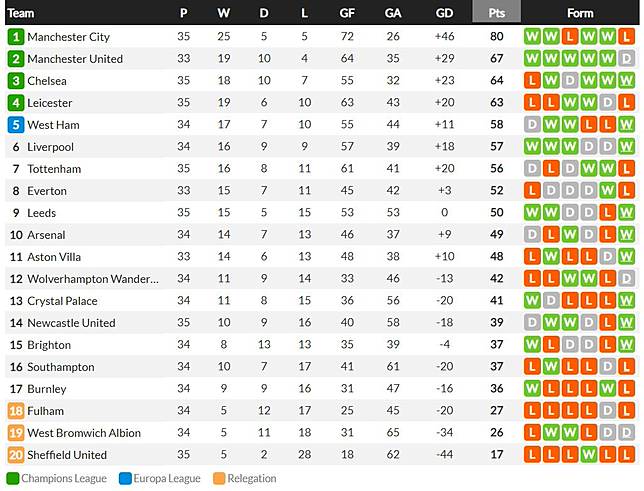Click Sheffield United's position 20 badge
Screen dimensions: 644x491
pyautogui.click(x=15, y=455)
